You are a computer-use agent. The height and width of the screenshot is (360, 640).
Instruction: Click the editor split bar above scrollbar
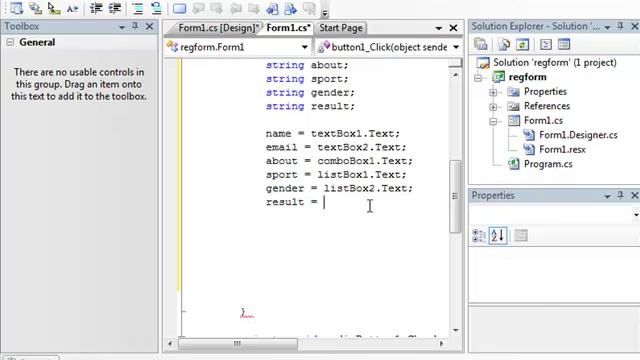point(456,63)
